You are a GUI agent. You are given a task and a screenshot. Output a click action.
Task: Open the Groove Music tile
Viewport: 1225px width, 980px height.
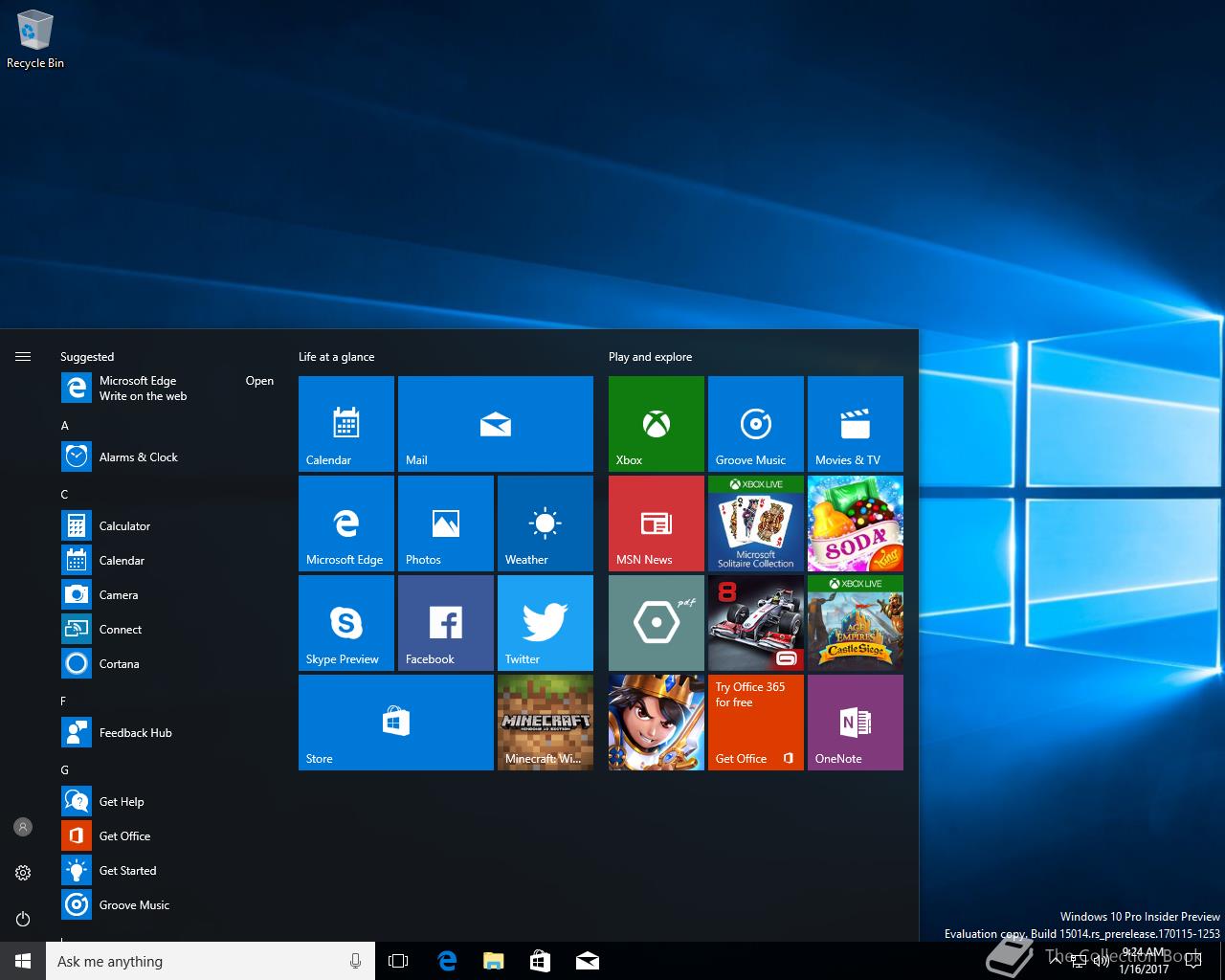pos(756,424)
